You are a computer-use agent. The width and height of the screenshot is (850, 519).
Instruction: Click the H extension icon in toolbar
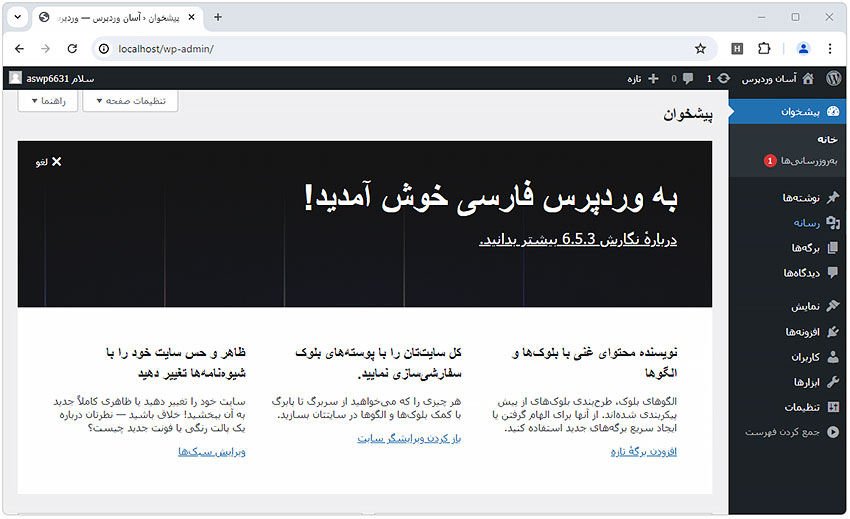[x=737, y=49]
